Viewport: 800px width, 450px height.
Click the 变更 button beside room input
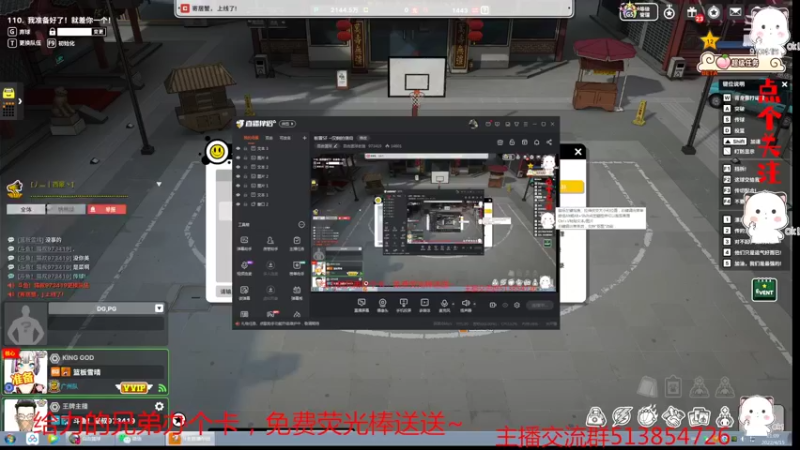coord(98,32)
